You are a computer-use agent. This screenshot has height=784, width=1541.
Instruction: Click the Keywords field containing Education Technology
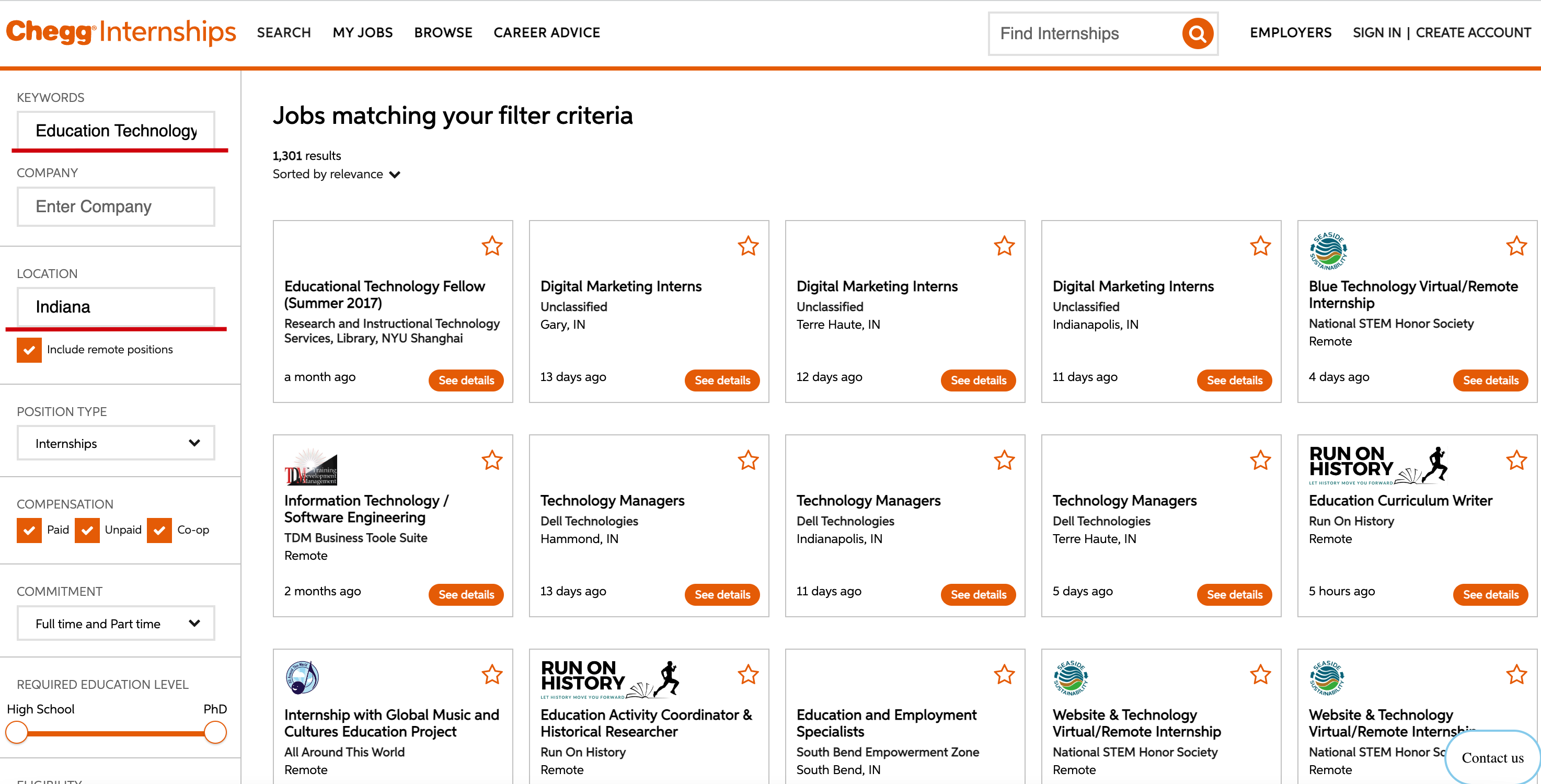116,130
